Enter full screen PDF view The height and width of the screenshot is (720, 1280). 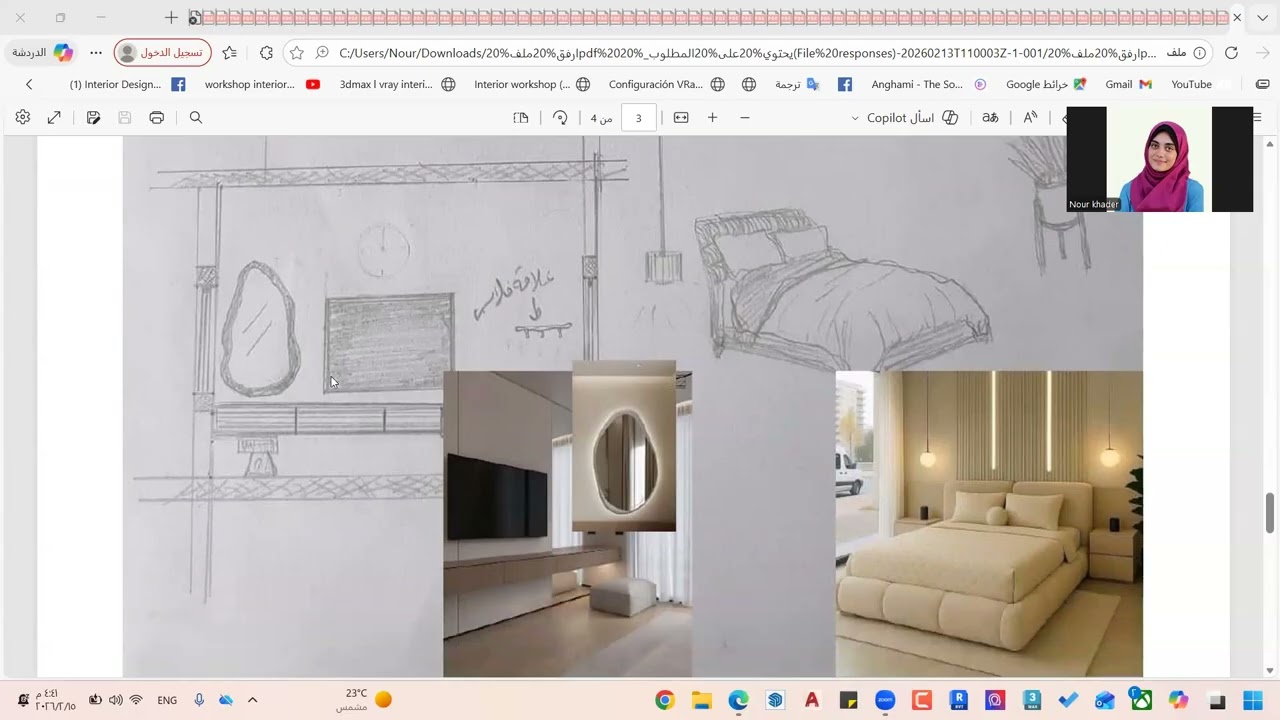pos(54,118)
